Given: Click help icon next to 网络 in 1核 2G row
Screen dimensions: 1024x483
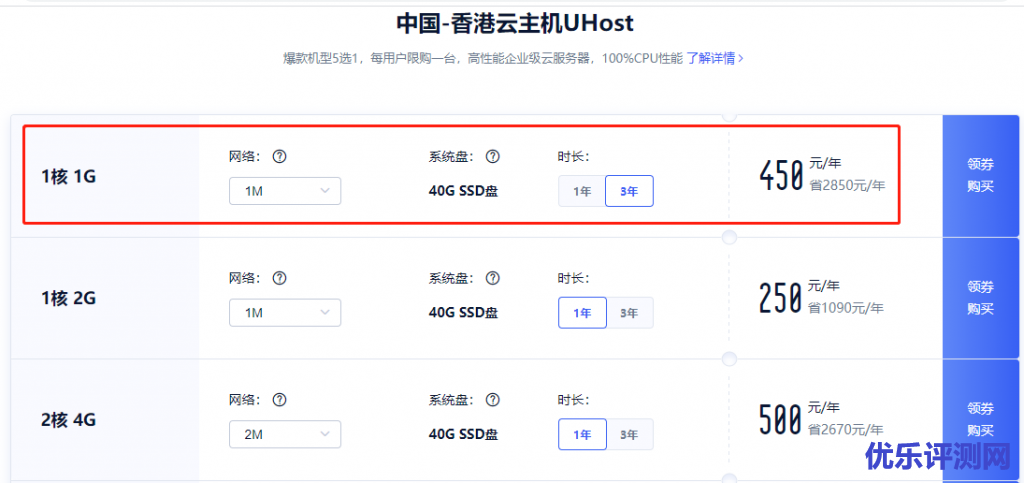Looking at the screenshot, I should [280, 278].
